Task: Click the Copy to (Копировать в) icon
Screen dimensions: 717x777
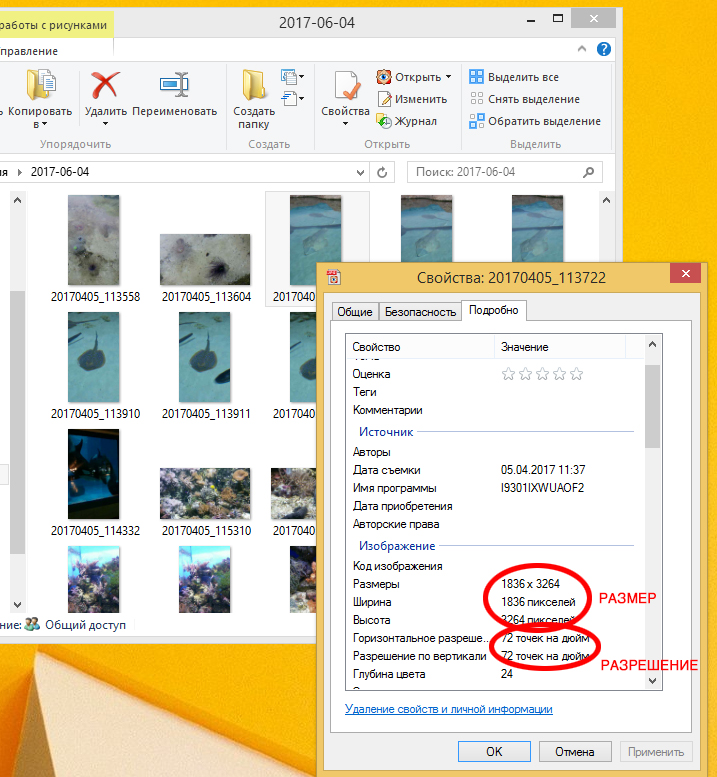Action: [x=41, y=86]
